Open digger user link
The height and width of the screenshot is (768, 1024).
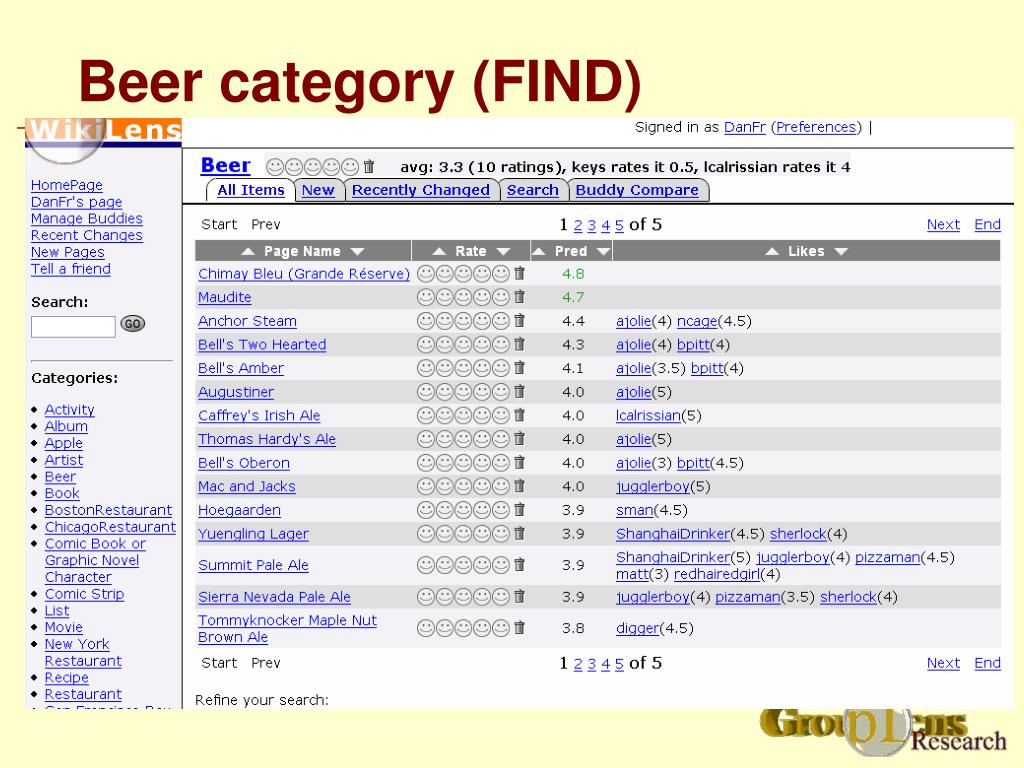point(638,628)
